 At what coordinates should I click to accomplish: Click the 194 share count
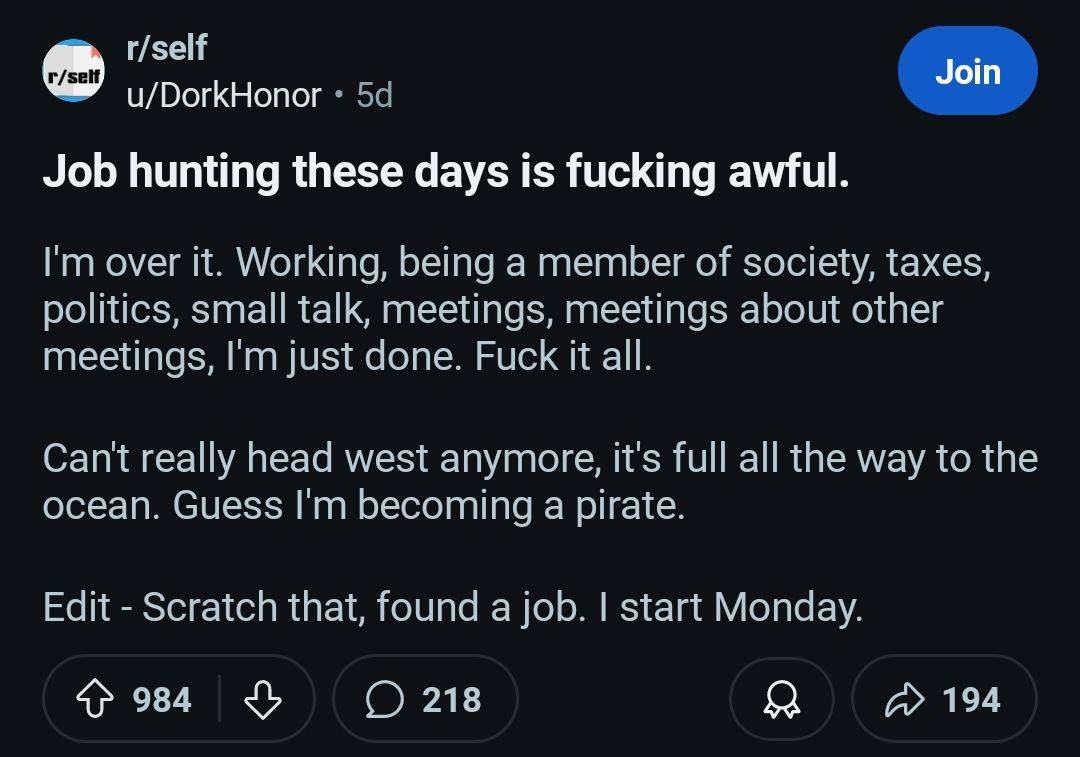coord(971,699)
